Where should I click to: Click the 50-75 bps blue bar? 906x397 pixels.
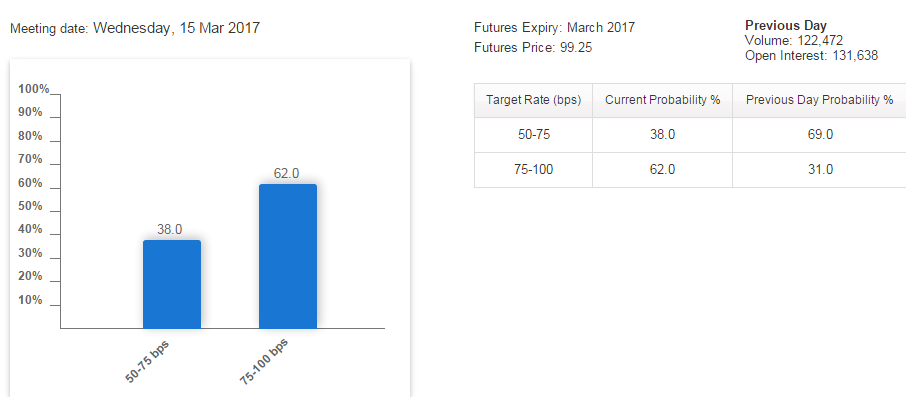tap(172, 284)
